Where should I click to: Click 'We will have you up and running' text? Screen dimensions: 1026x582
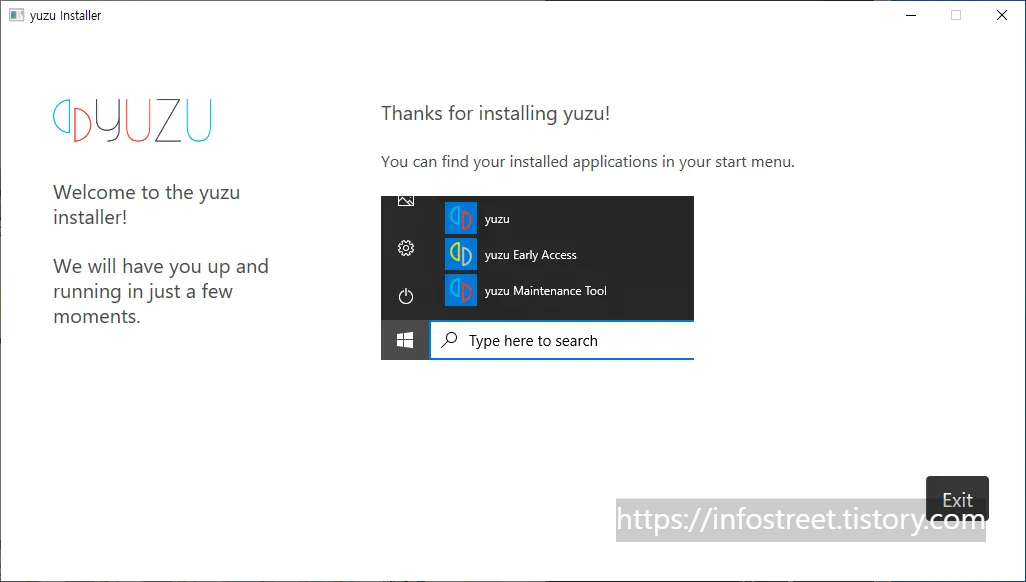pyautogui.click(x=161, y=291)
